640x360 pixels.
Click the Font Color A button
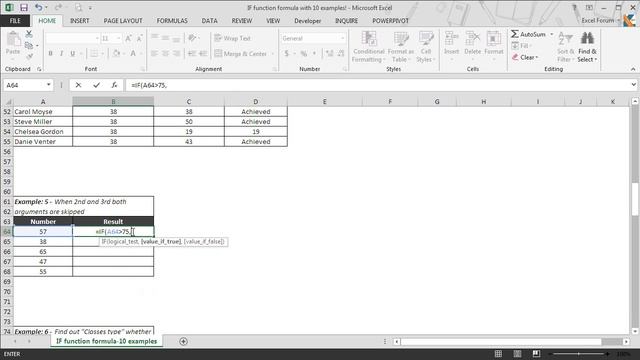click(133, 53)
